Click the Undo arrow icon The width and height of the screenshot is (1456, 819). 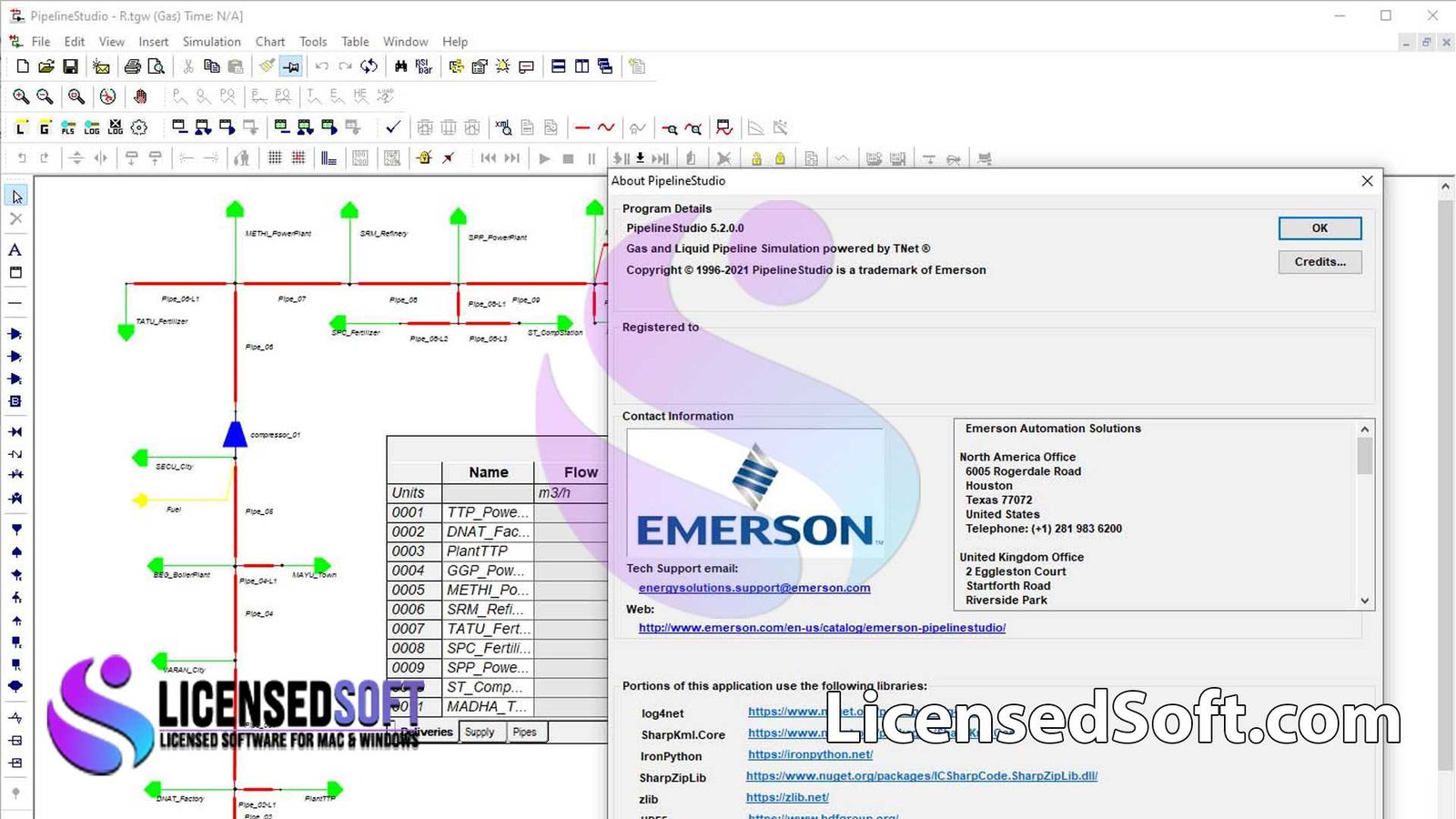click(322, 66)
